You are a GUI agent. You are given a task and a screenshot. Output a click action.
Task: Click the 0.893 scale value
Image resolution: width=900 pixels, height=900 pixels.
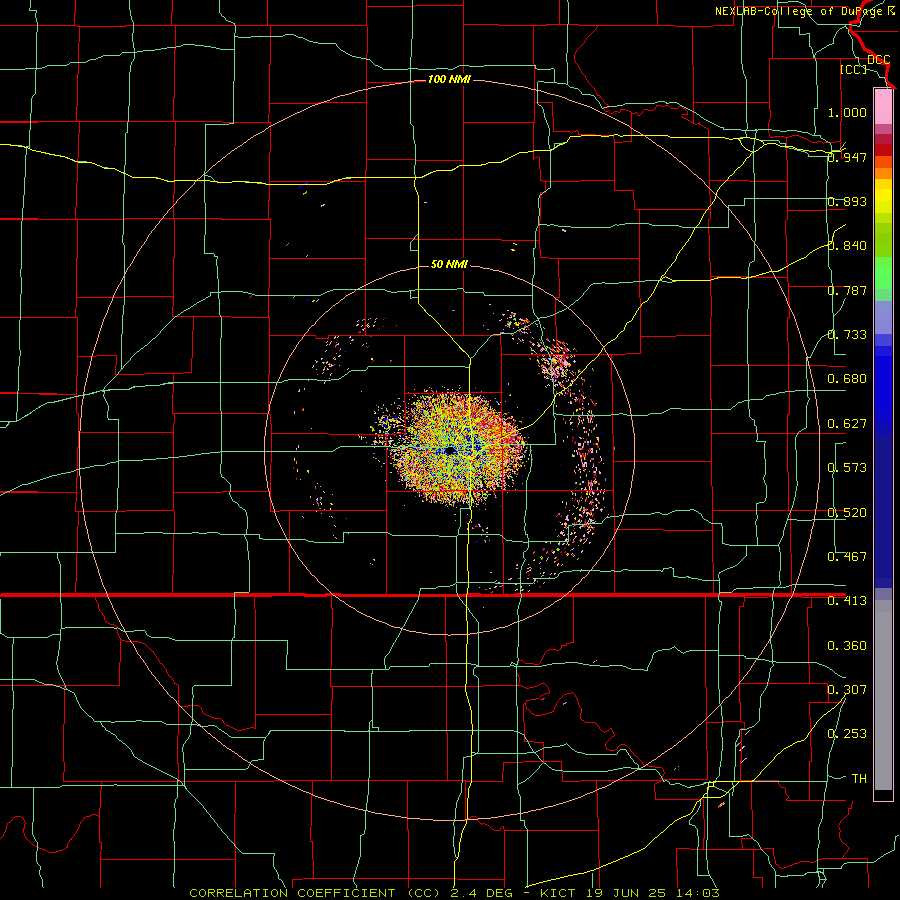point(847,201)
